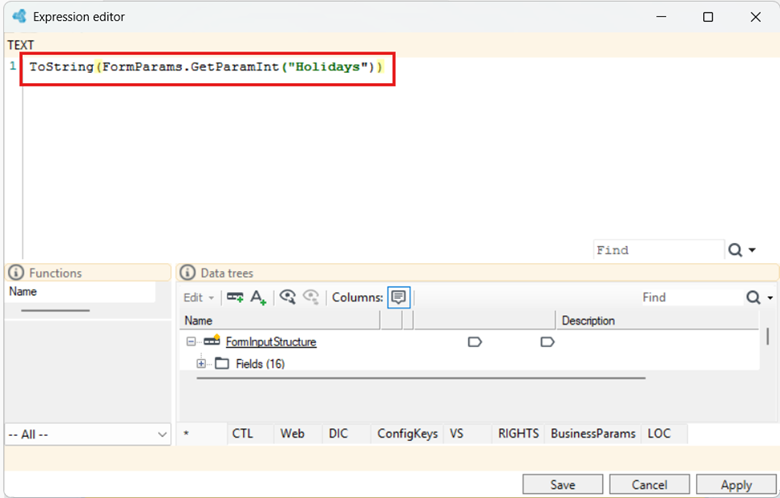Switch to the RIGHTS tab
This screenshot has height=498, width=780.
518,434
